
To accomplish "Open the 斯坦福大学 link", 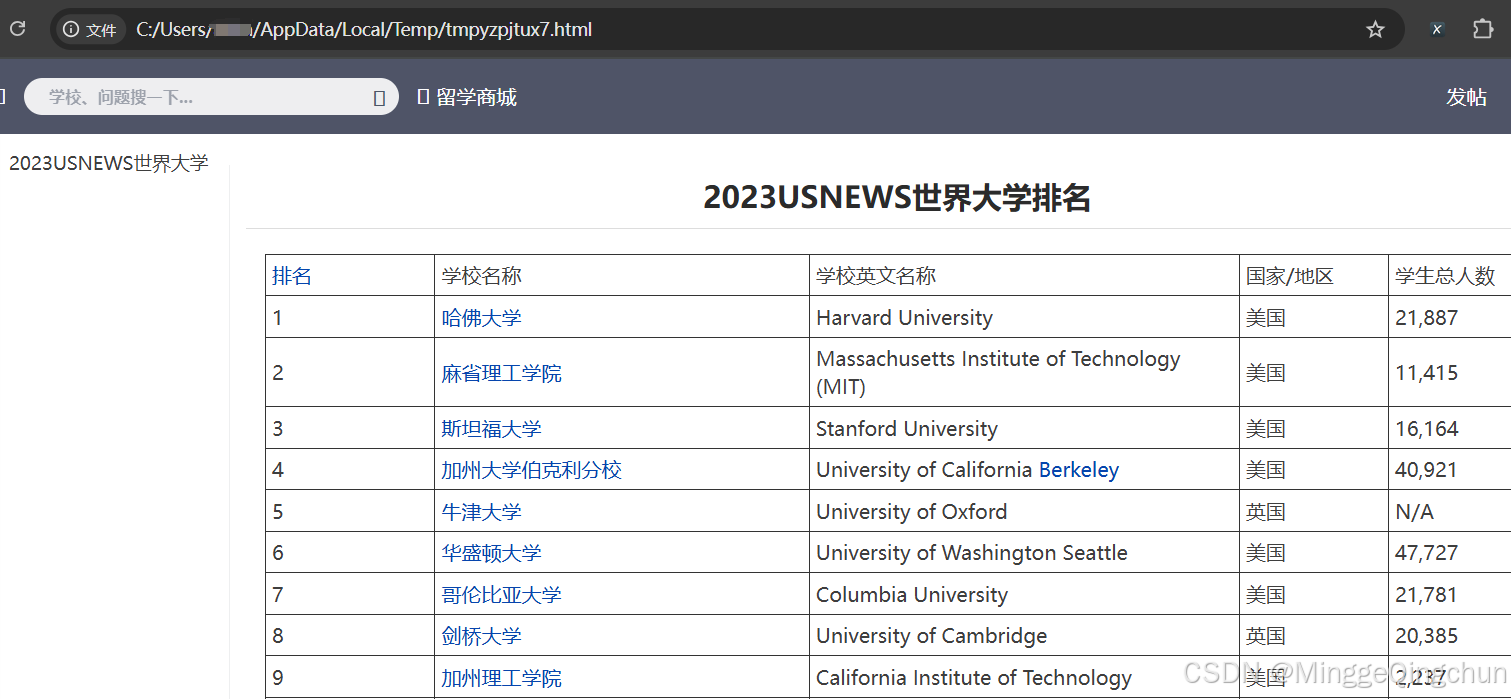I will pyautogui.click(x=492, y=429).
